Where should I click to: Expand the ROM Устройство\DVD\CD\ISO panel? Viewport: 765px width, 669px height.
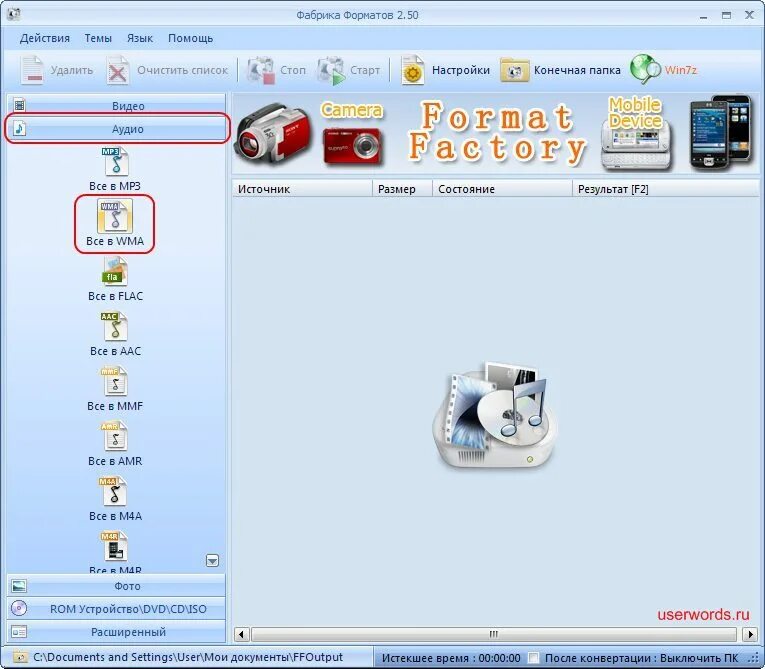[116, 608]
